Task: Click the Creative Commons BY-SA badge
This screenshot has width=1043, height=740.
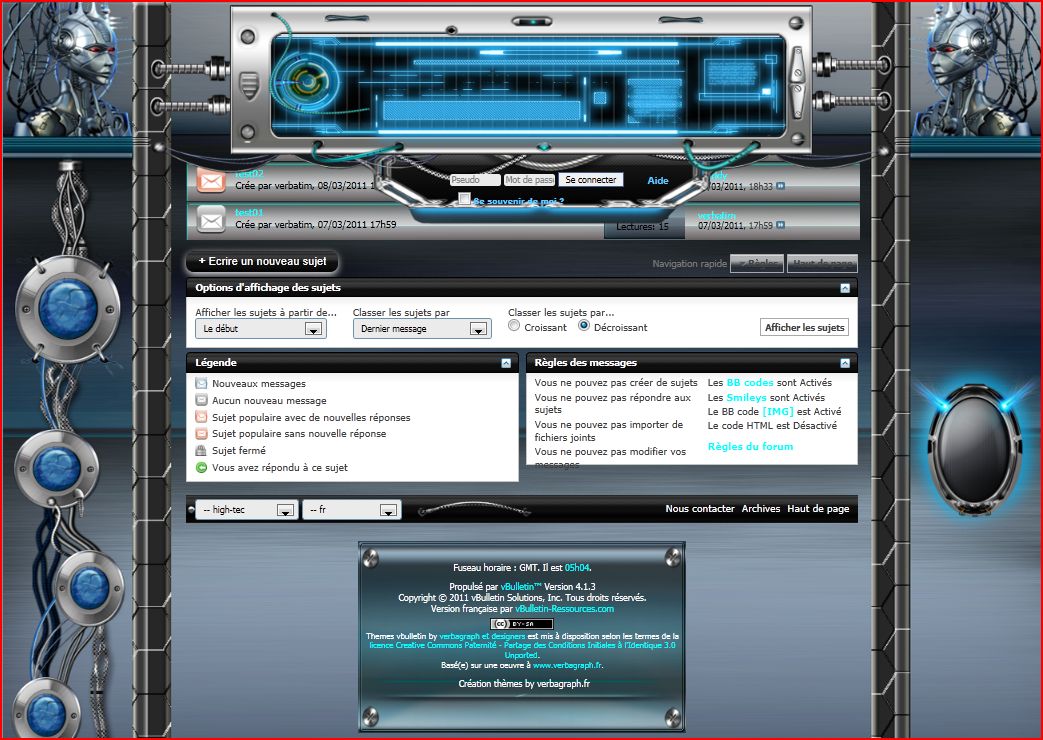Action: 522,624
